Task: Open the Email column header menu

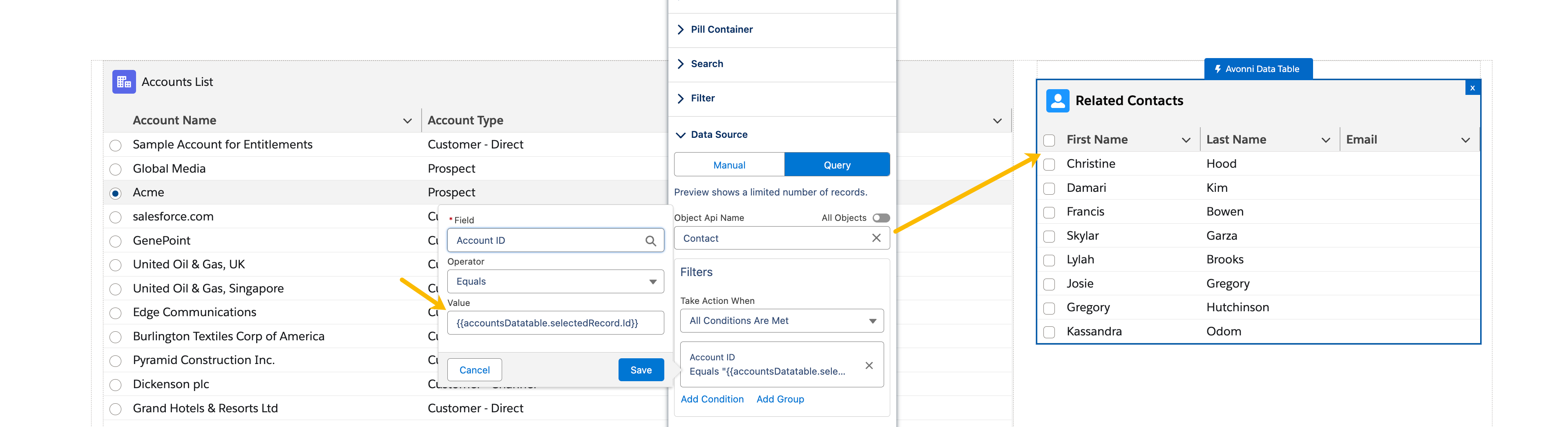Action: point(1465,140)
